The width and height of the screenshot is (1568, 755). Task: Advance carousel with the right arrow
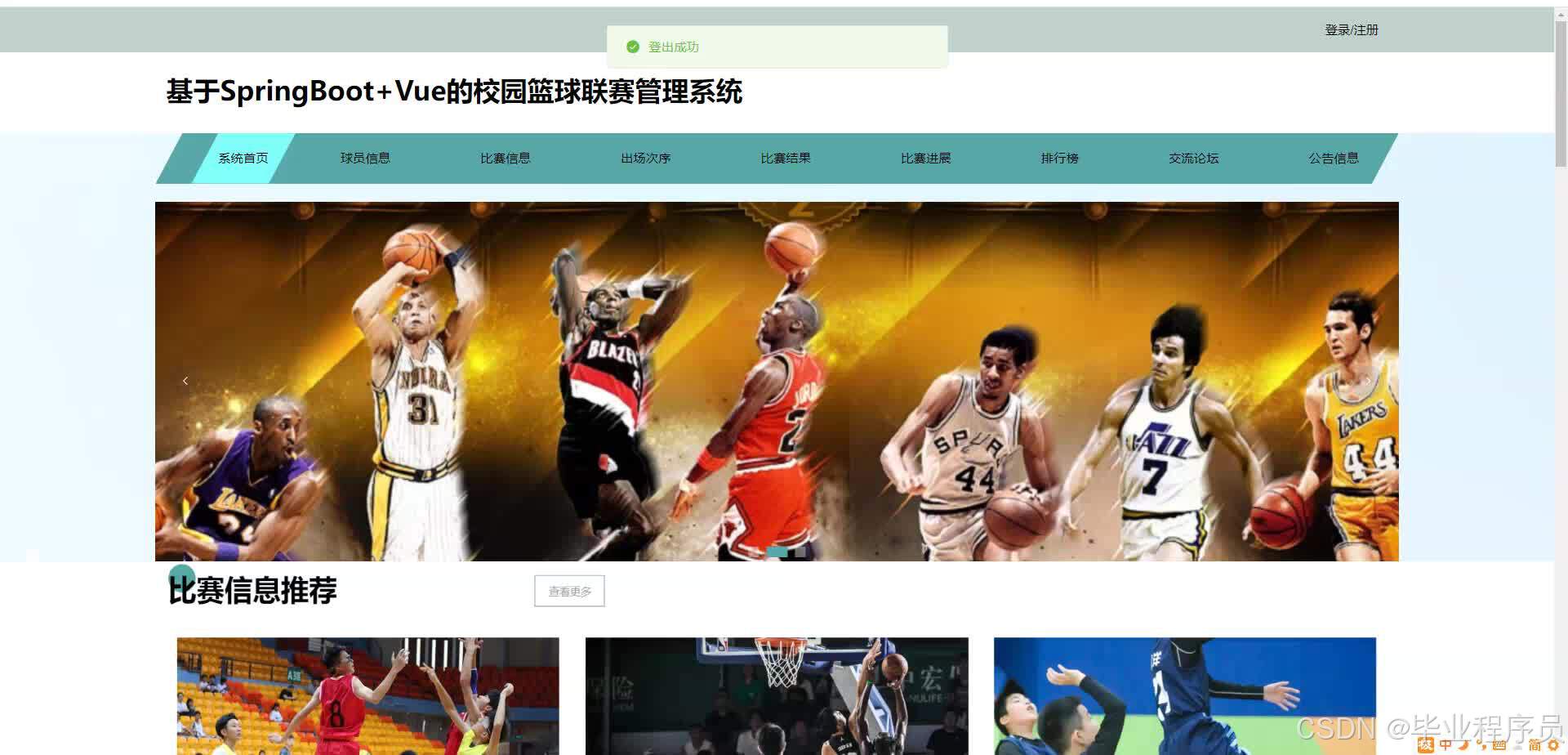click(1369, 381)
